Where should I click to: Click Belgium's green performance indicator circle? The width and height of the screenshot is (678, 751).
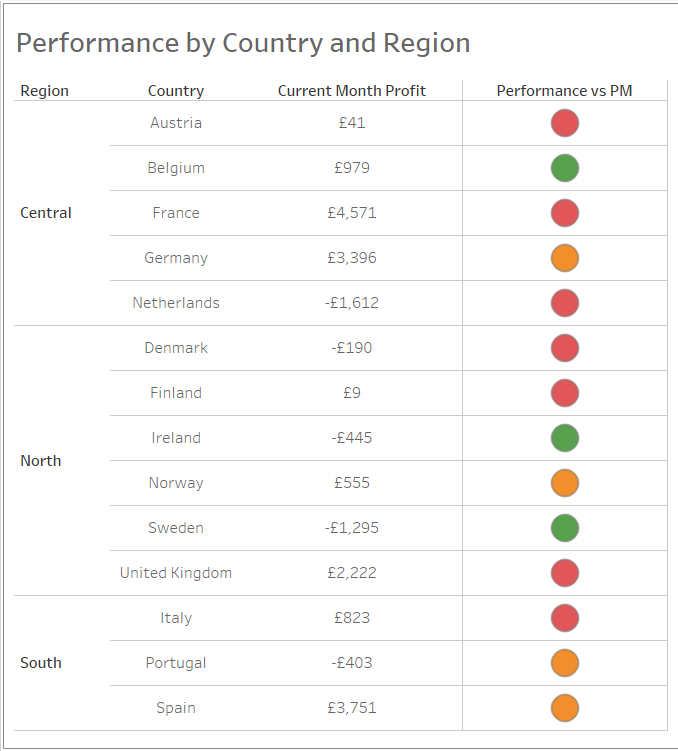tap(565, 168)
